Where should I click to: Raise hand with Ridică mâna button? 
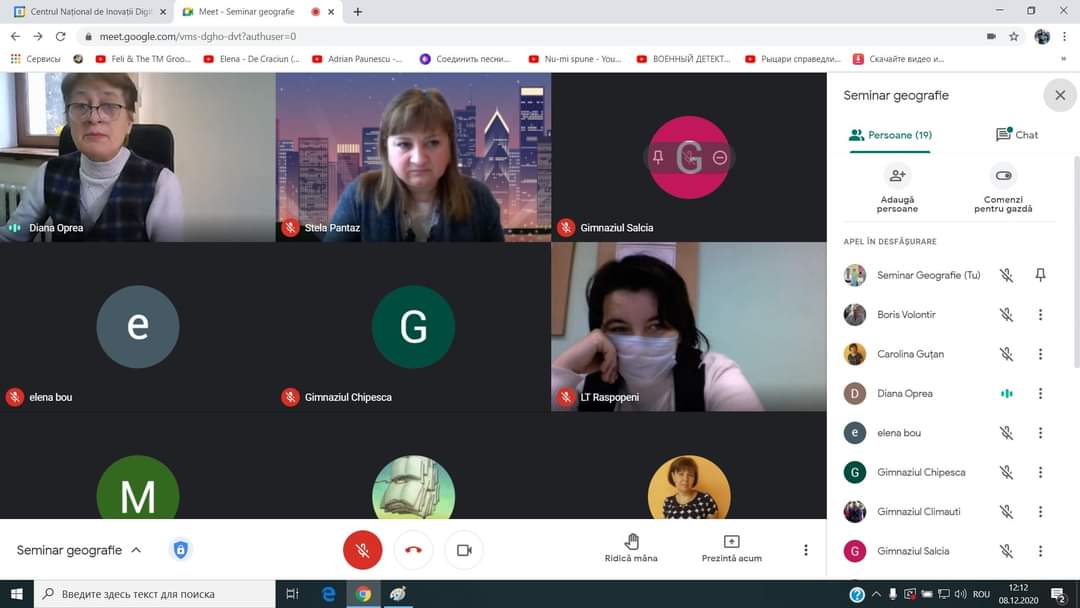click(631, 548)
